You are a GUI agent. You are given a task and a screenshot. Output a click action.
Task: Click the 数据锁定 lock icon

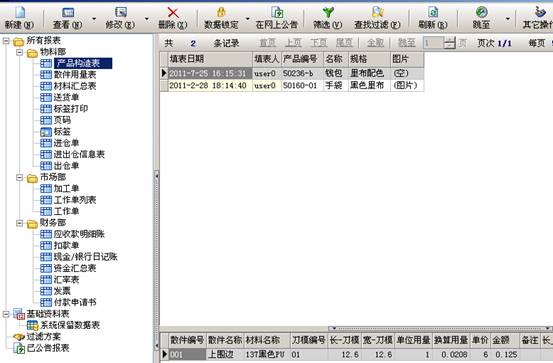click(x=221, y=12)
